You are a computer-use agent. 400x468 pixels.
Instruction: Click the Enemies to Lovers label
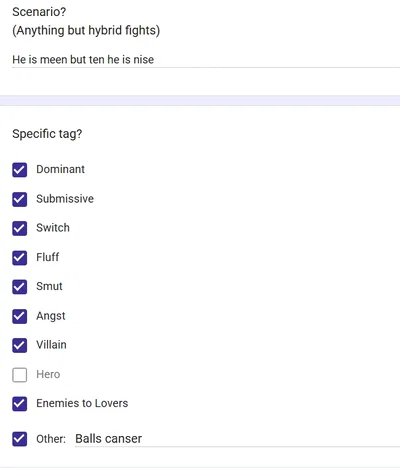(x=82, y=403)
